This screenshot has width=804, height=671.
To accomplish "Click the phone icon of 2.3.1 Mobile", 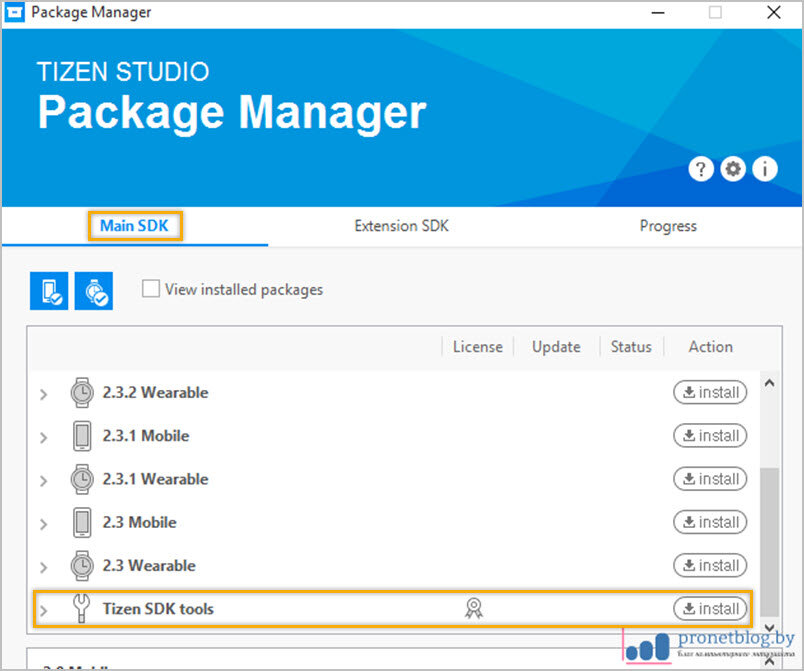I will [x=82, y=436].
